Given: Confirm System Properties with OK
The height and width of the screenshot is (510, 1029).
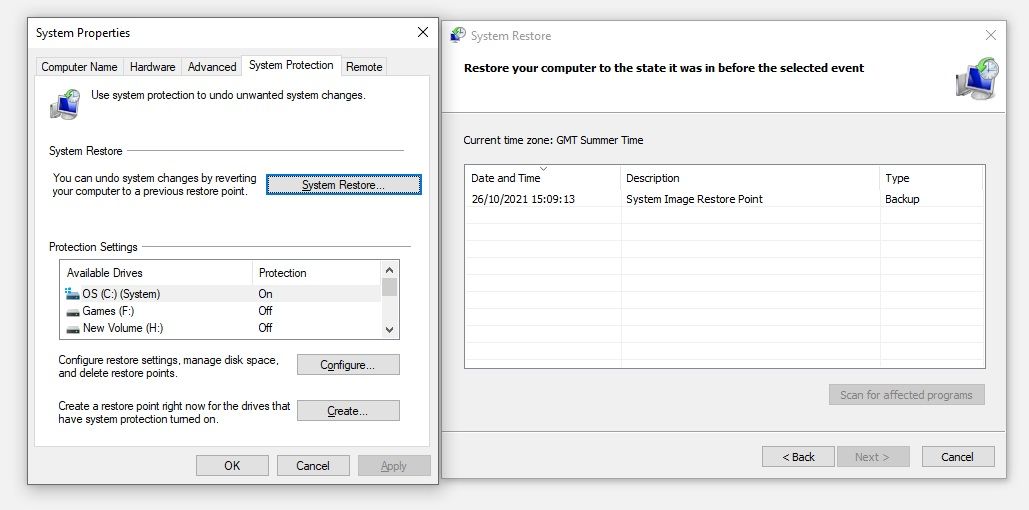Looking at the screenshot, I should (232, 465).
